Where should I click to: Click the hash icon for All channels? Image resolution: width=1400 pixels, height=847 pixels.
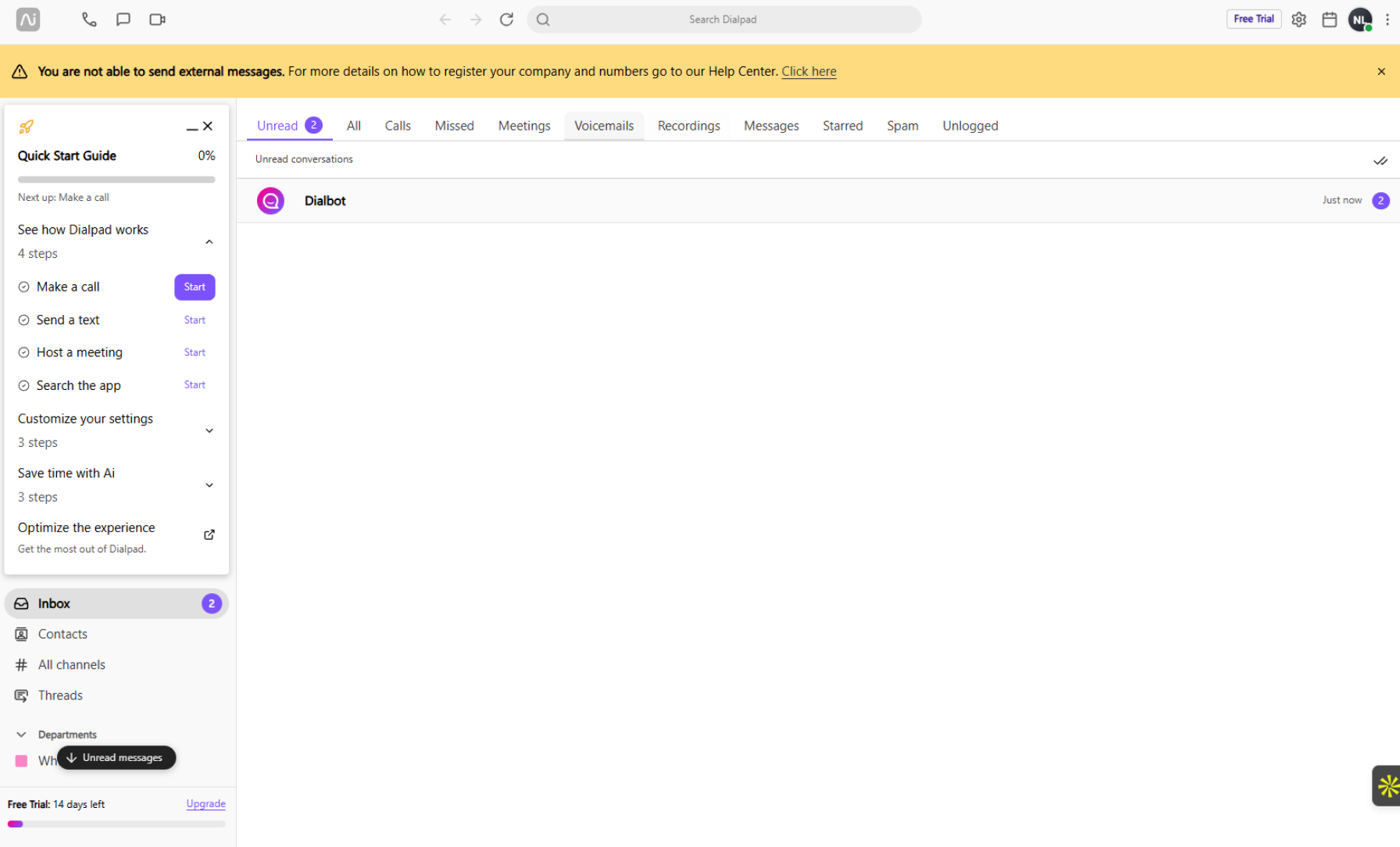click(x=21, y=664)
